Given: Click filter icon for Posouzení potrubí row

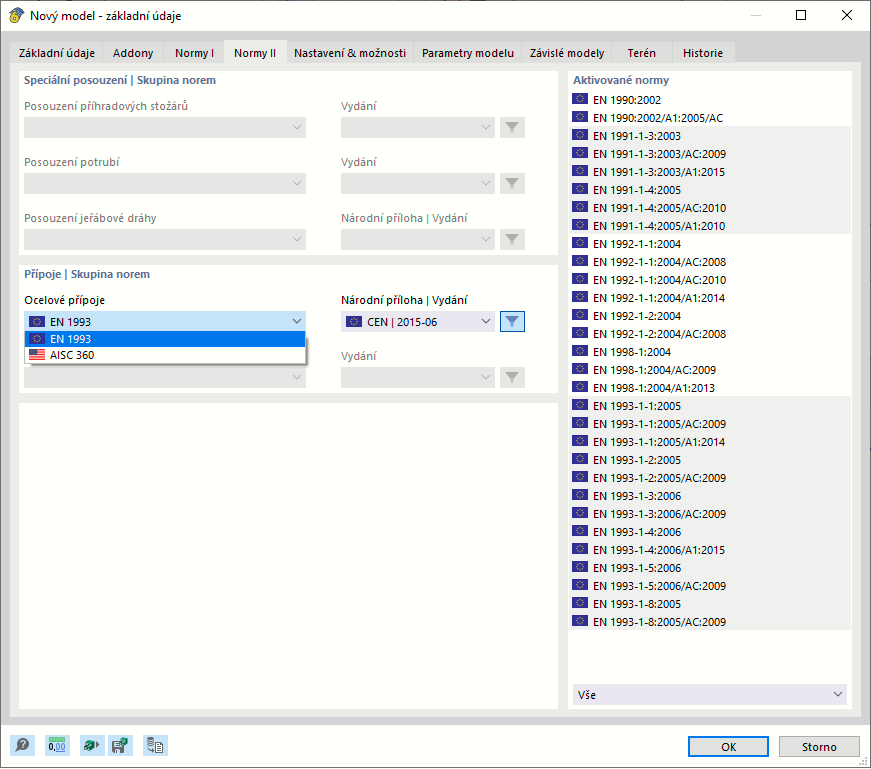Looking at the screenshot, I should pyautogui.click(x=512, y=183).
